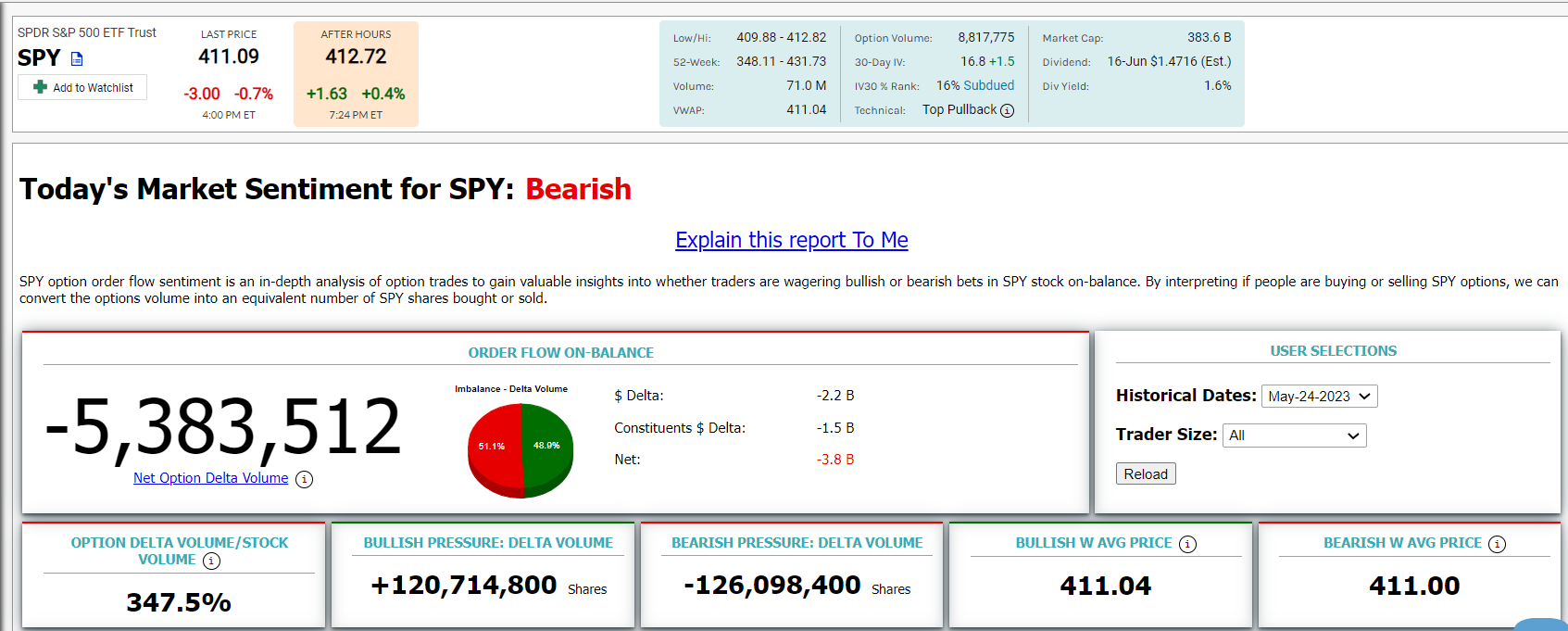Click the bearish pressure -126,098,400 value
The image size is (1568, 631).
tap(772, 586)
